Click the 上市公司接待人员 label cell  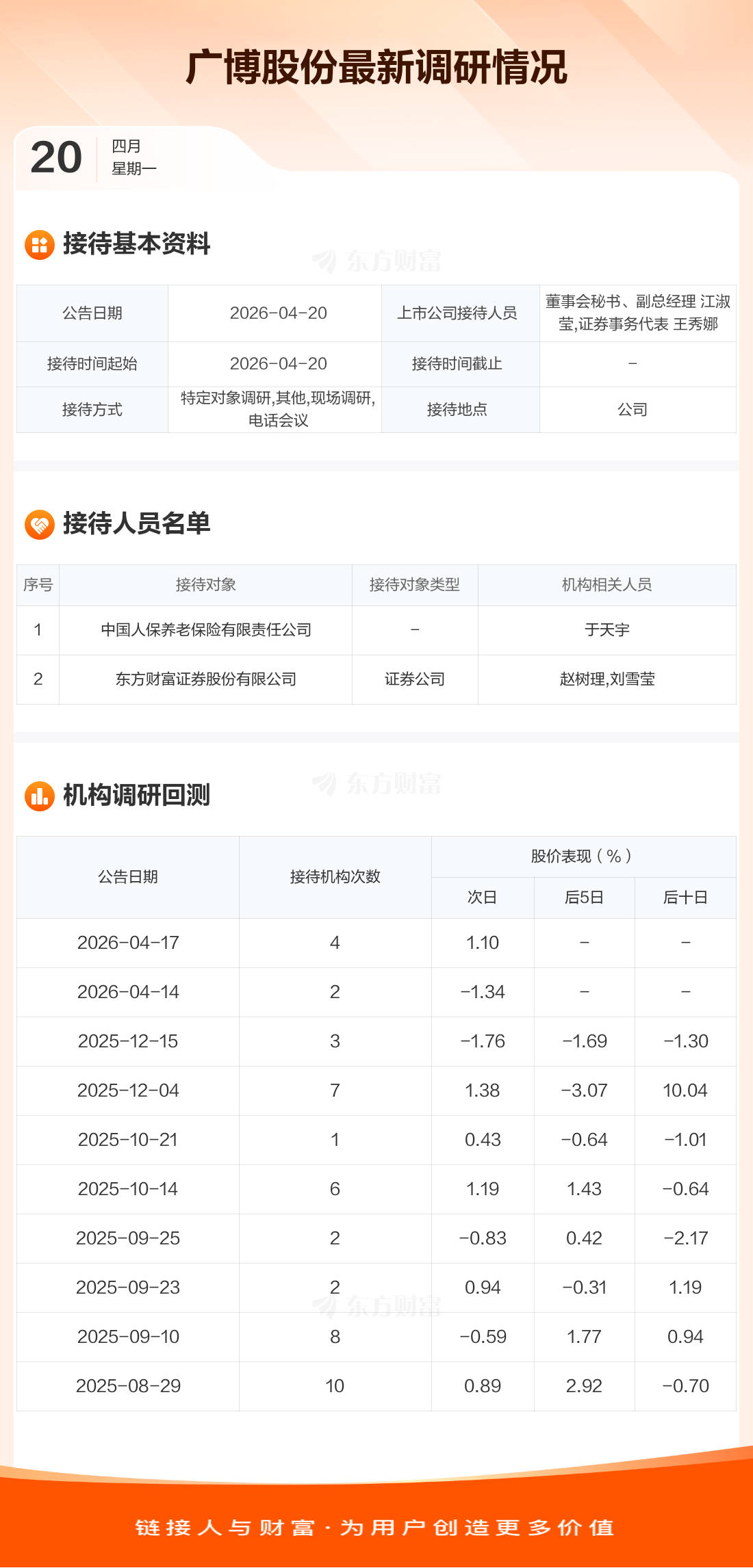coord(460,313)
